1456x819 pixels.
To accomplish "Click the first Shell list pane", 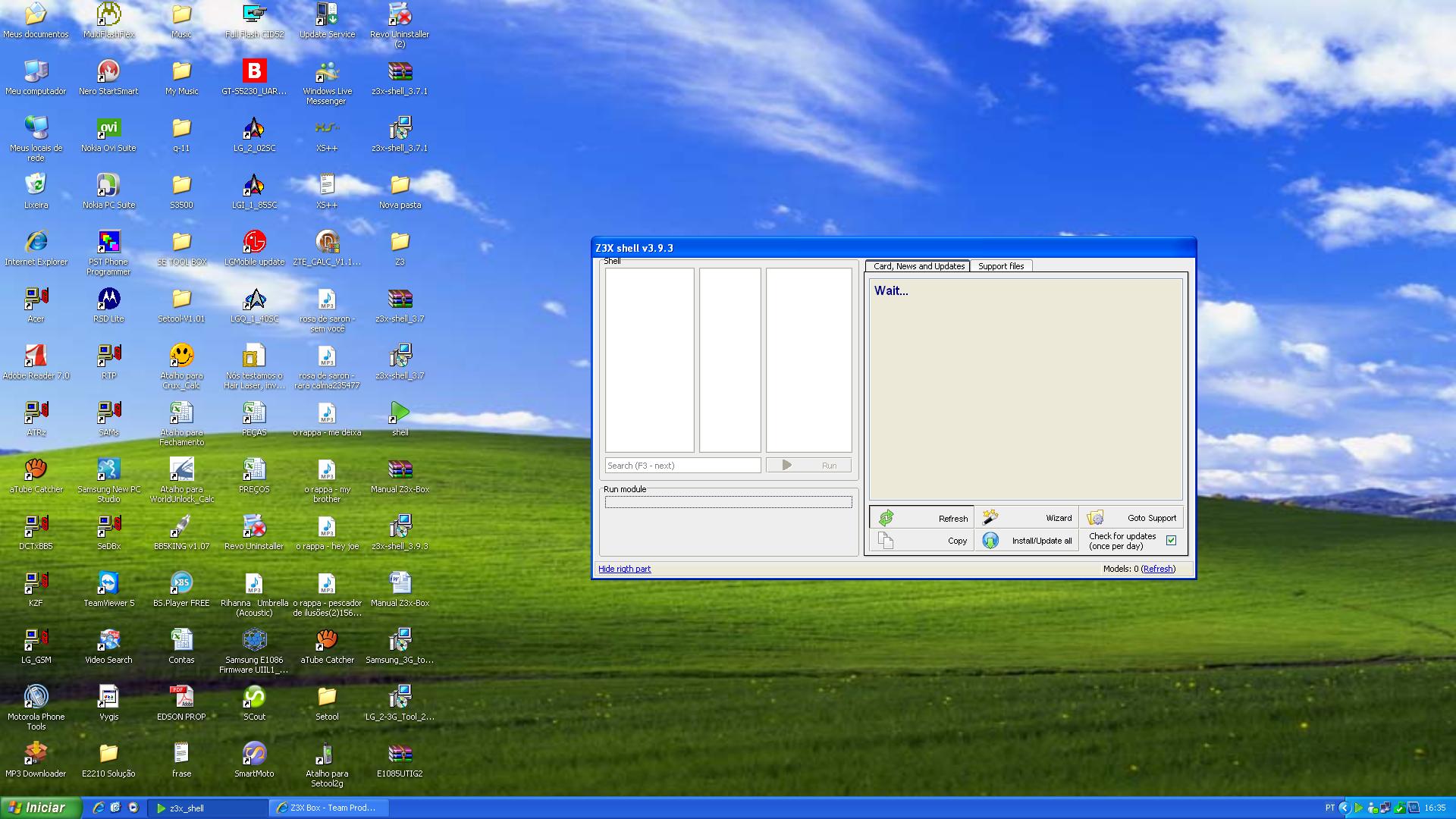I will pos(649,360).
